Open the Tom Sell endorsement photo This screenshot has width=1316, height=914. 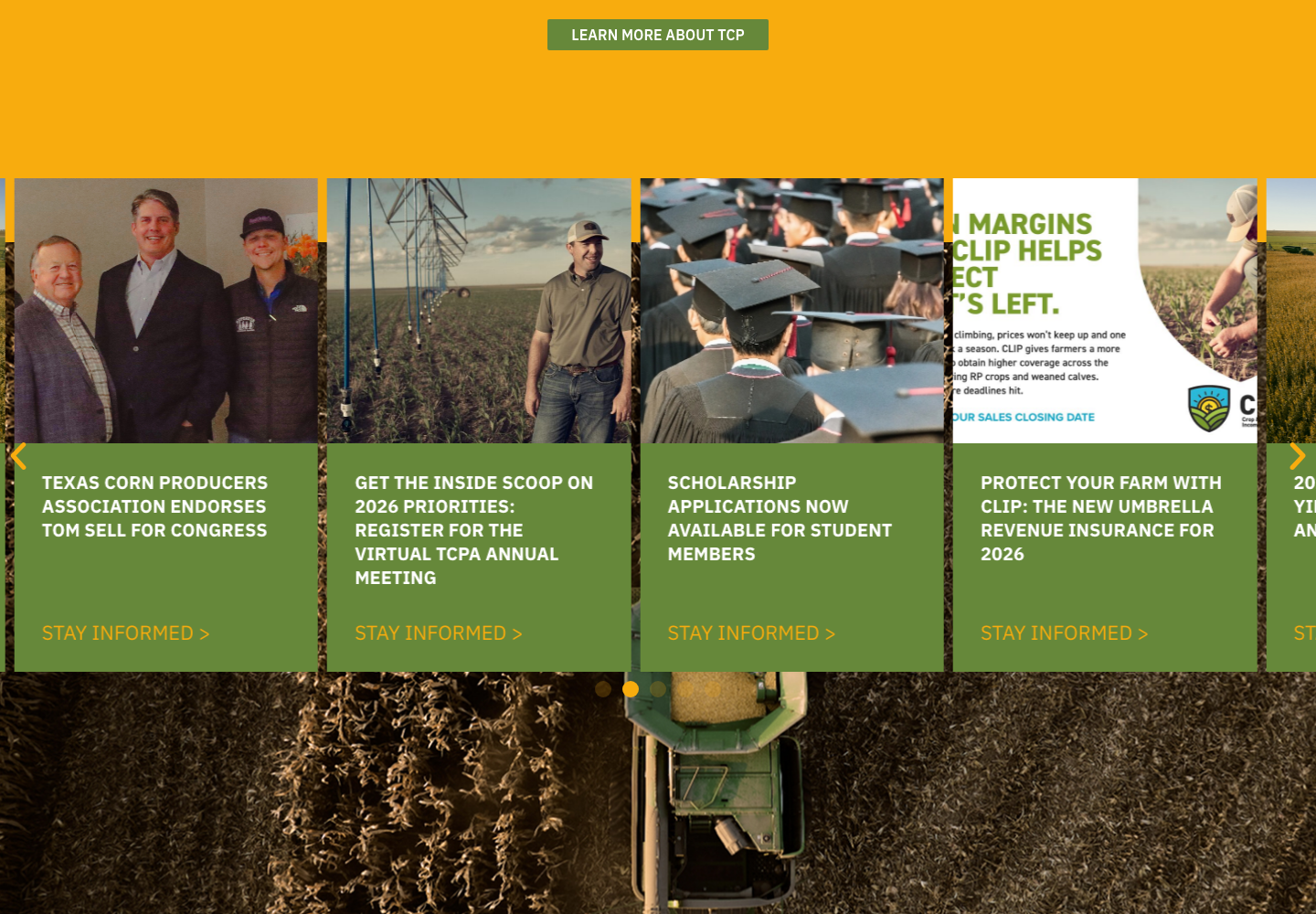(166, 311)
